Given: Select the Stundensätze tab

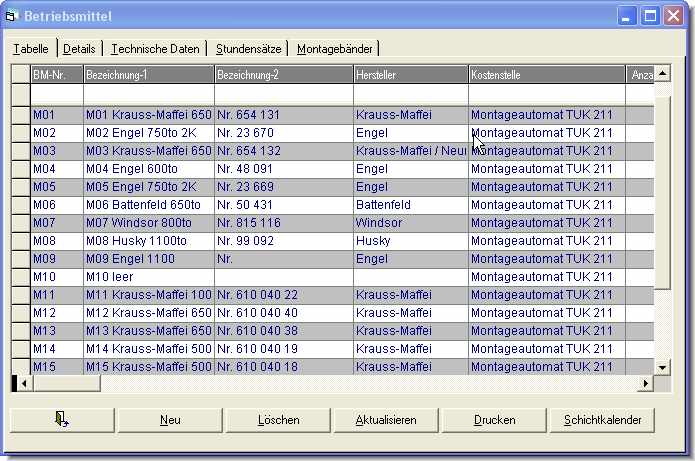Looking at the screenshot, I should click(x=247, y=49).
